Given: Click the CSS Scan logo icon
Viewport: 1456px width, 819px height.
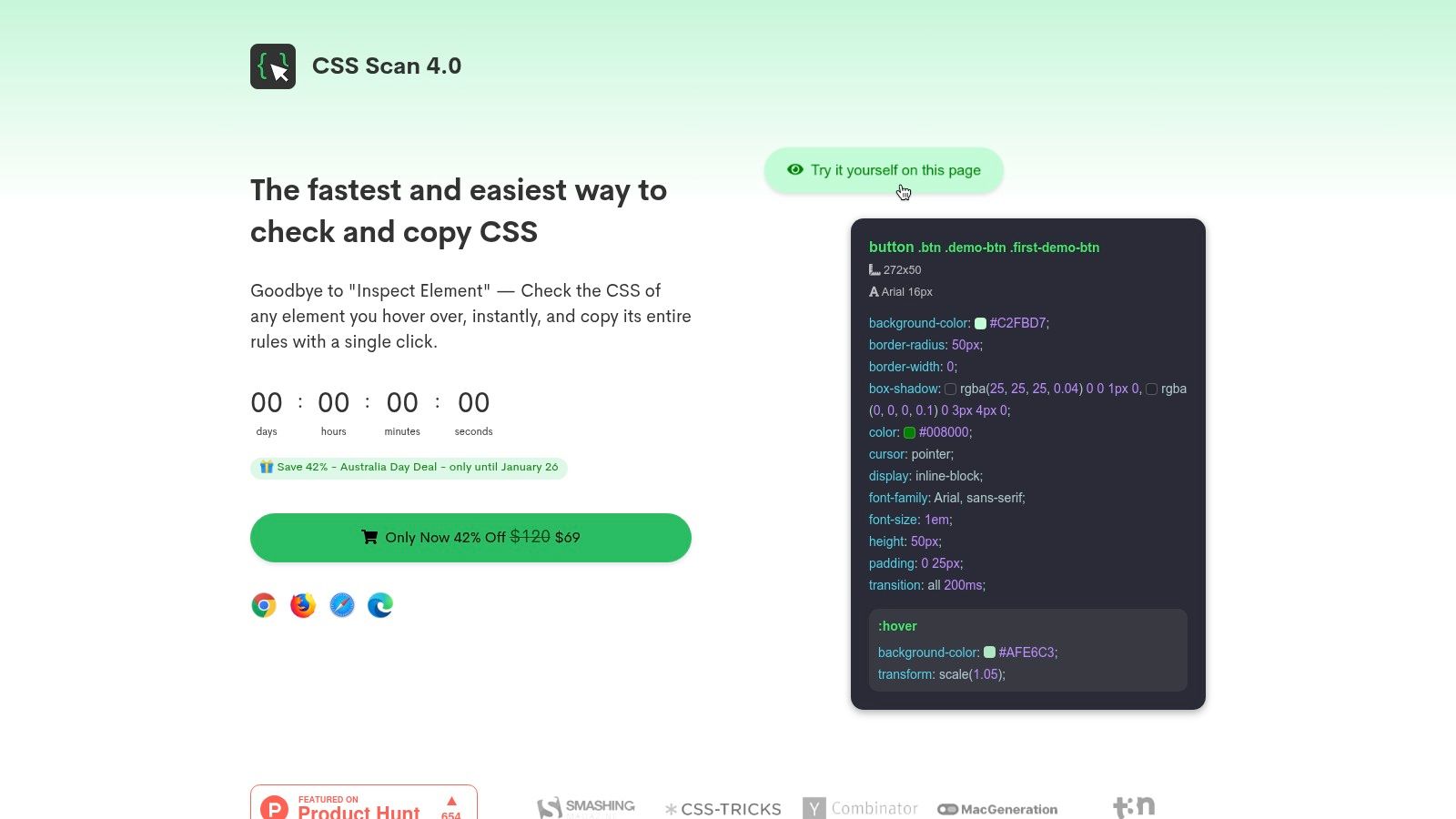Looking at the screenshot, I should [x=272, y=66].
